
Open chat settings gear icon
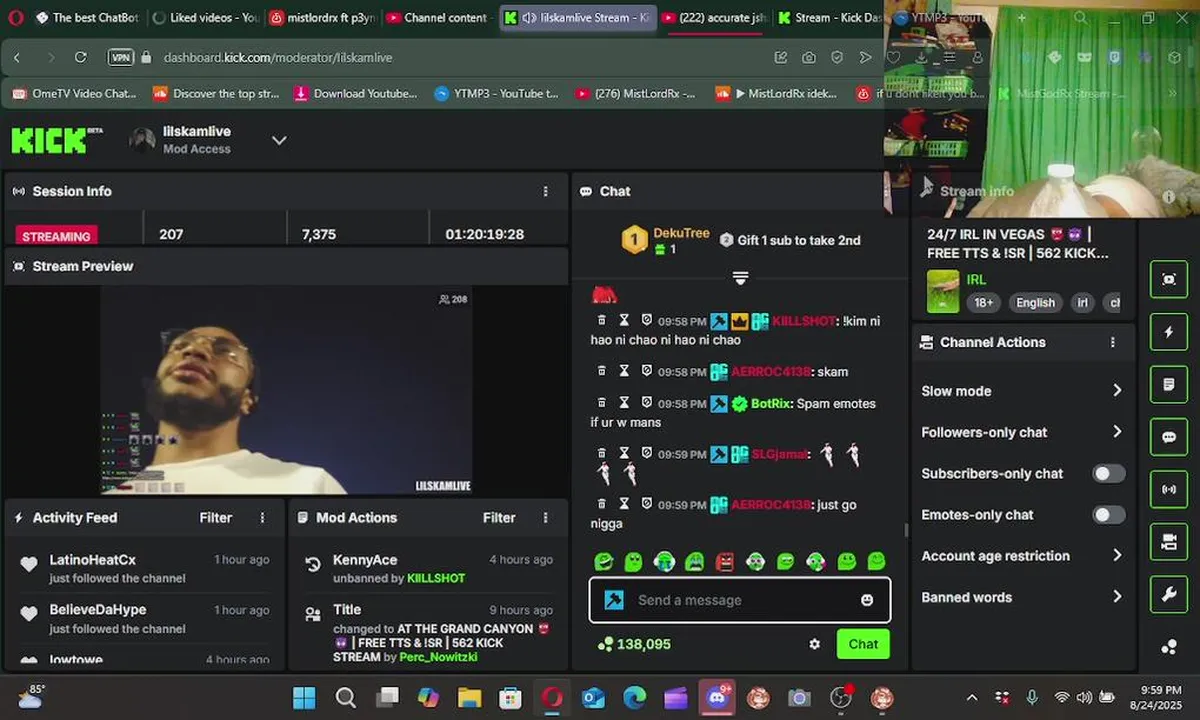coord(815,644)
